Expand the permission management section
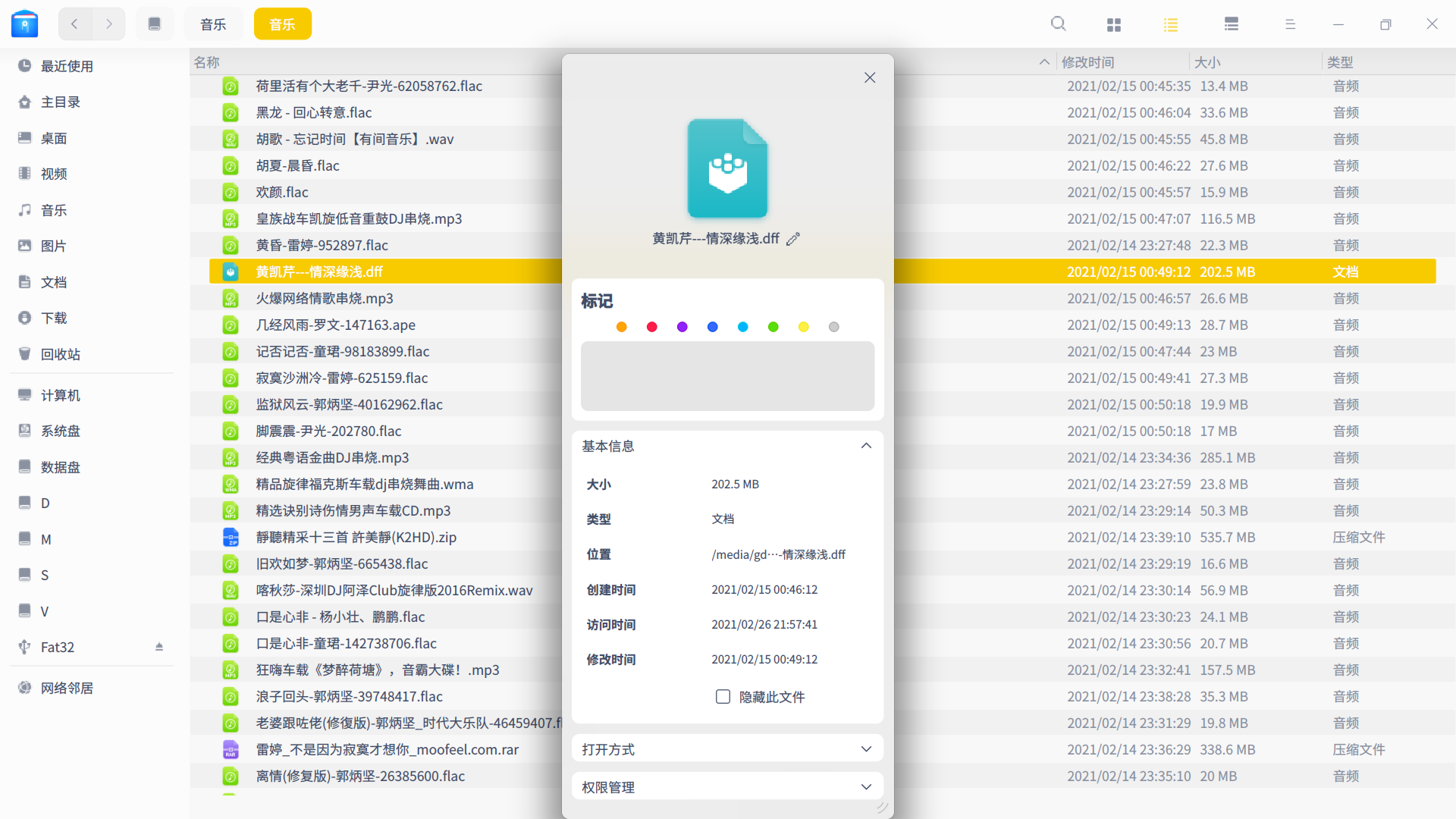Screen dimensions: 1456x819 866,787
